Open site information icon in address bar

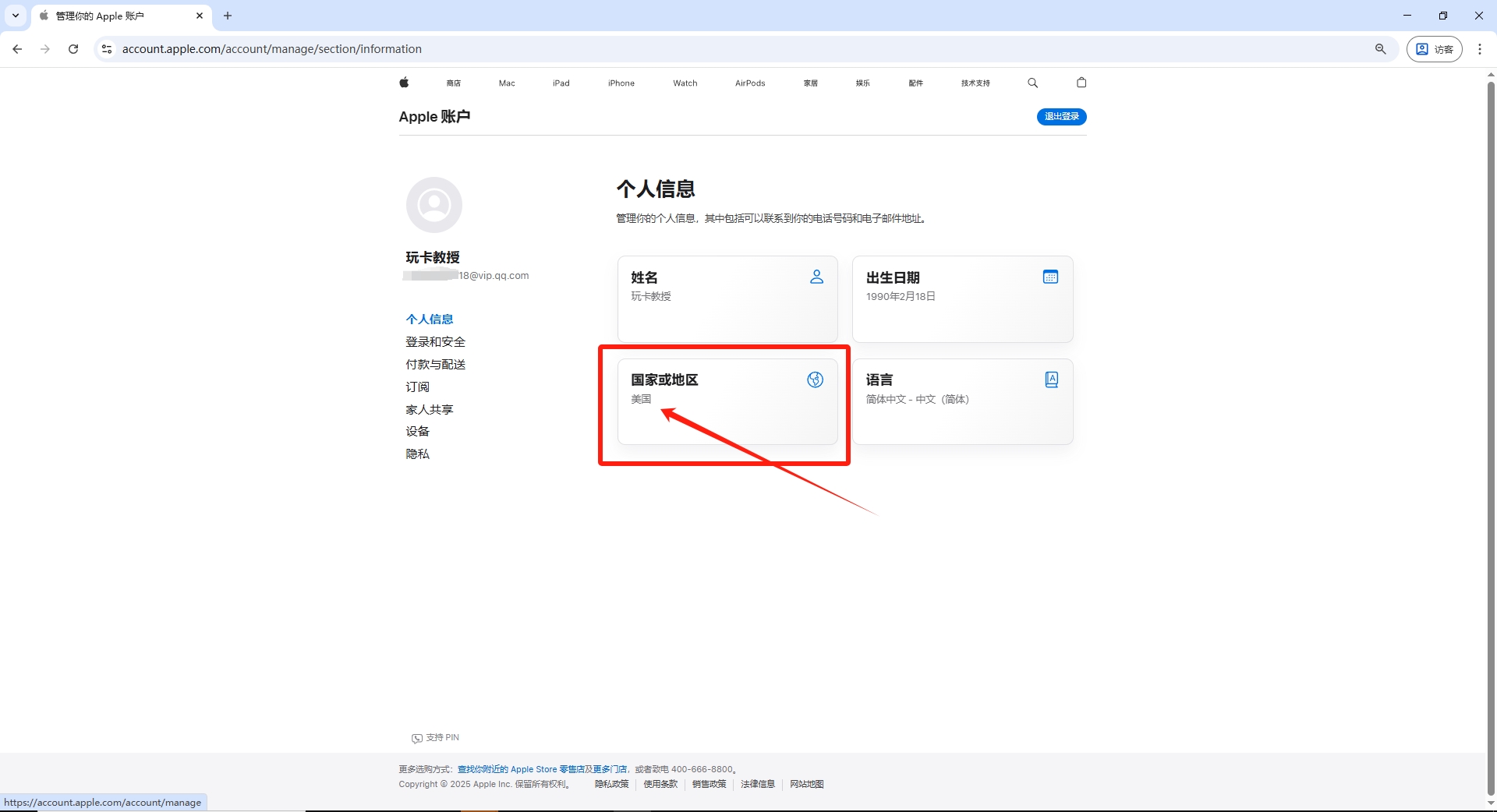107,49
